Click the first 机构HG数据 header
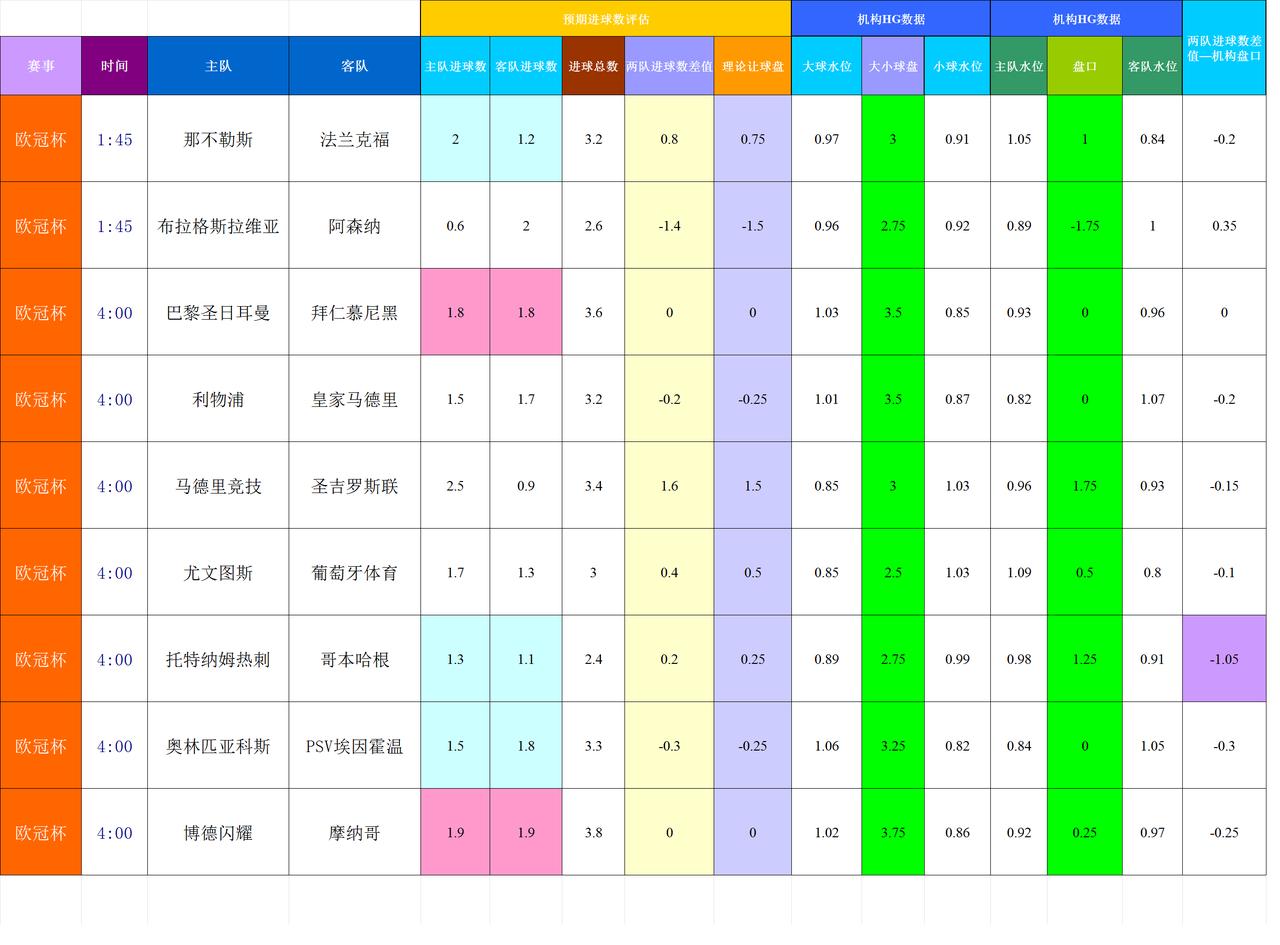 (890, 16)
